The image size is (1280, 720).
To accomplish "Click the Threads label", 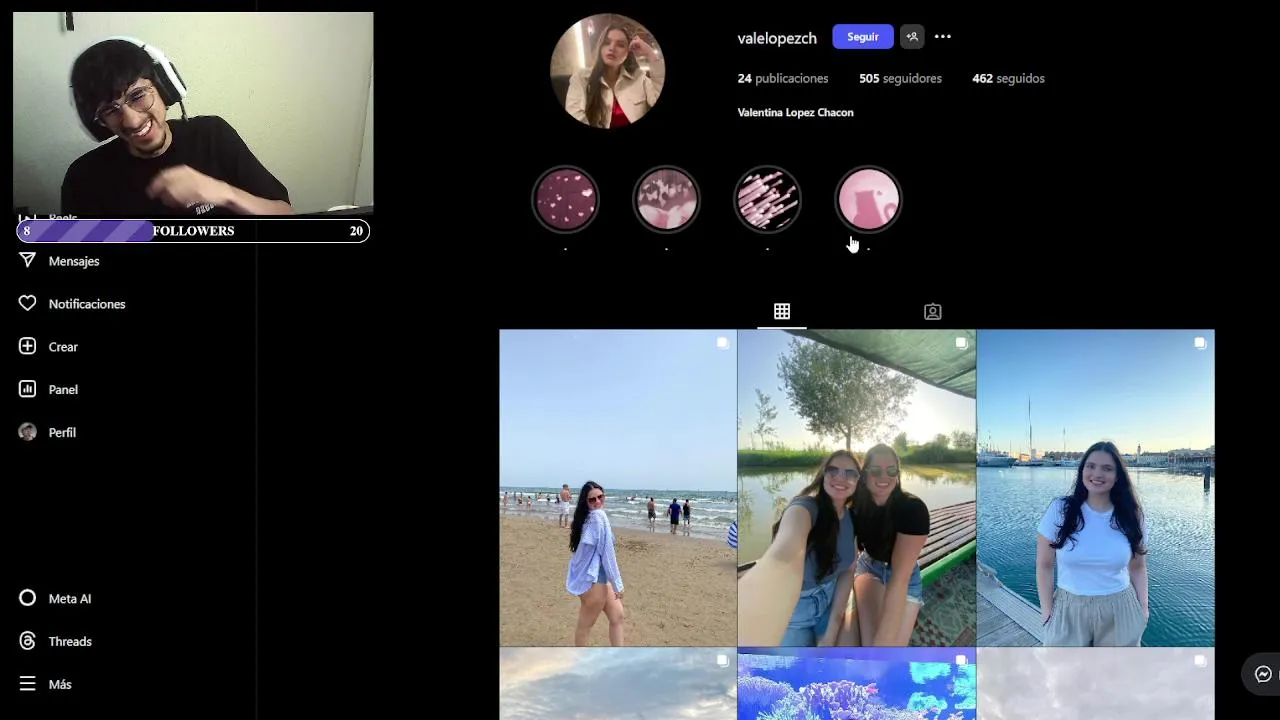I will click(x=70, y=642).
